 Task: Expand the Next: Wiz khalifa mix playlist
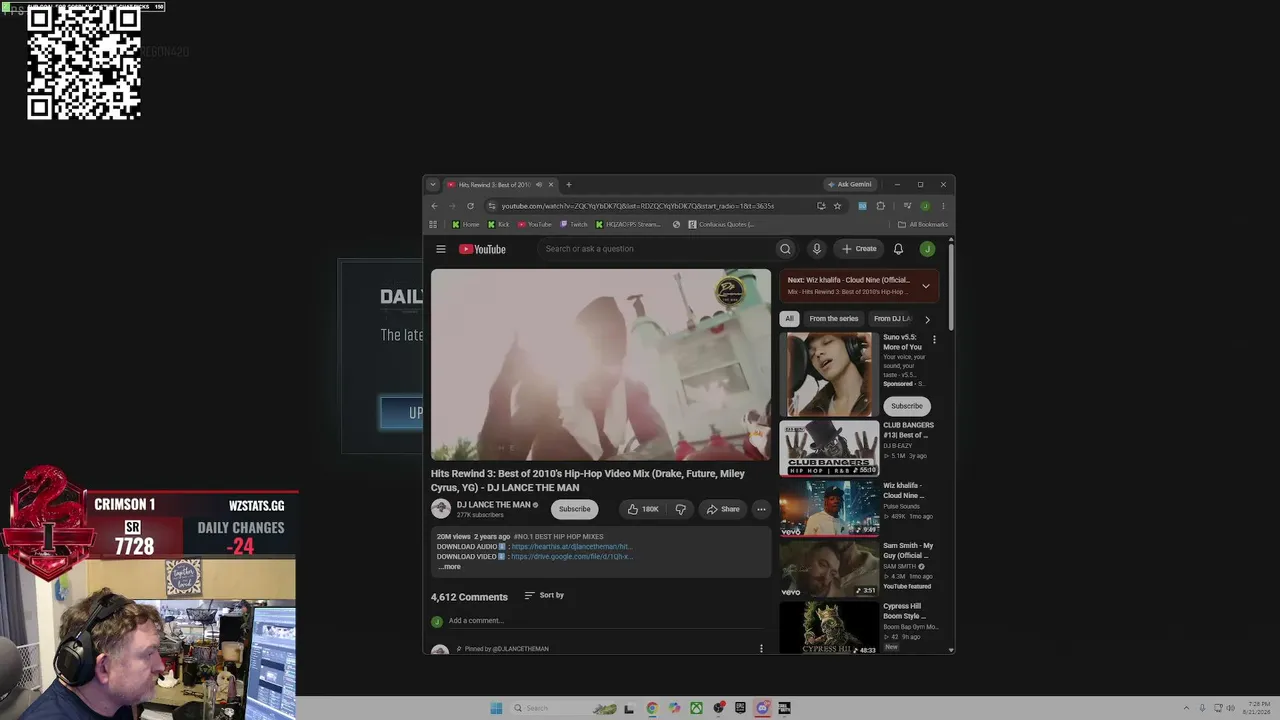[x=926, y=286]
